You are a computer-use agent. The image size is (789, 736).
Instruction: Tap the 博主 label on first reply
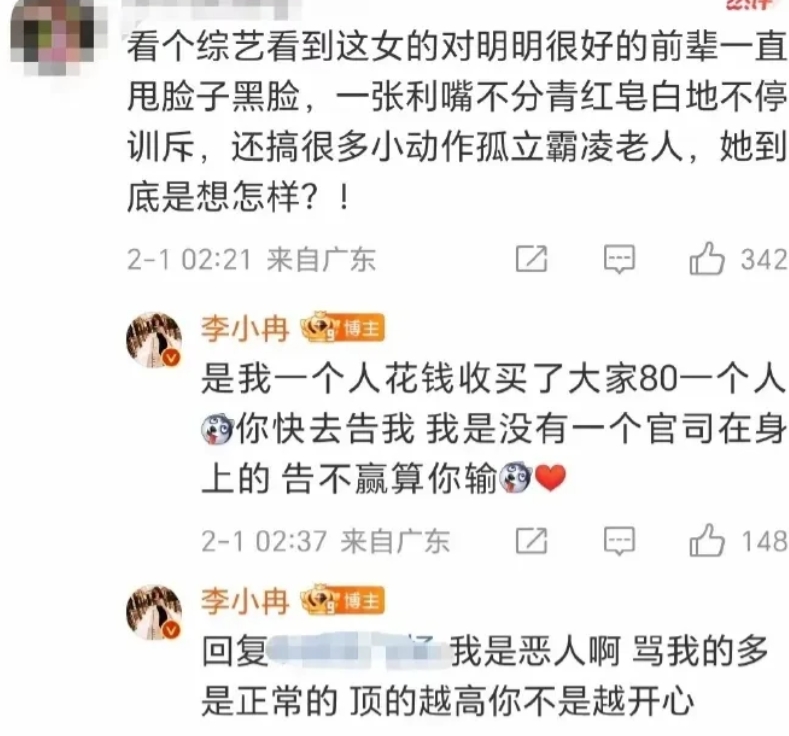tap(361, 329)
